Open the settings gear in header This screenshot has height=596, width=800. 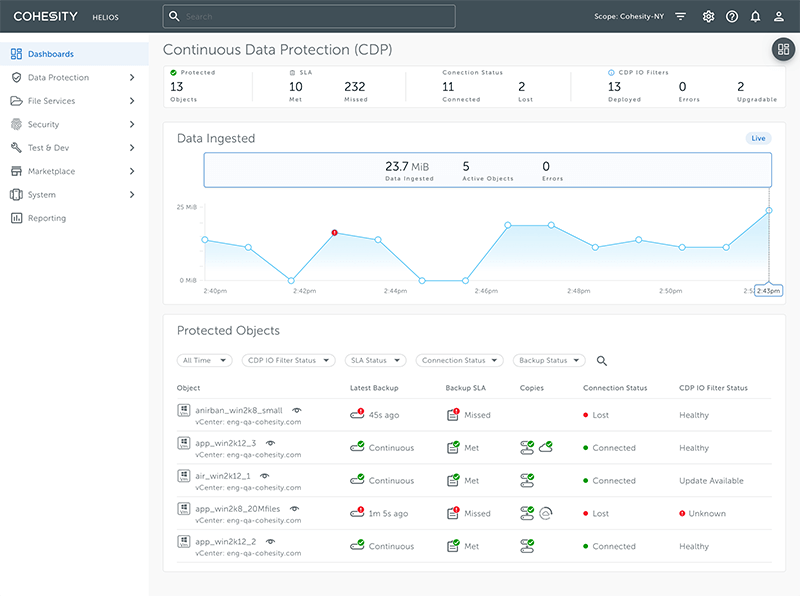click(708, 17)
